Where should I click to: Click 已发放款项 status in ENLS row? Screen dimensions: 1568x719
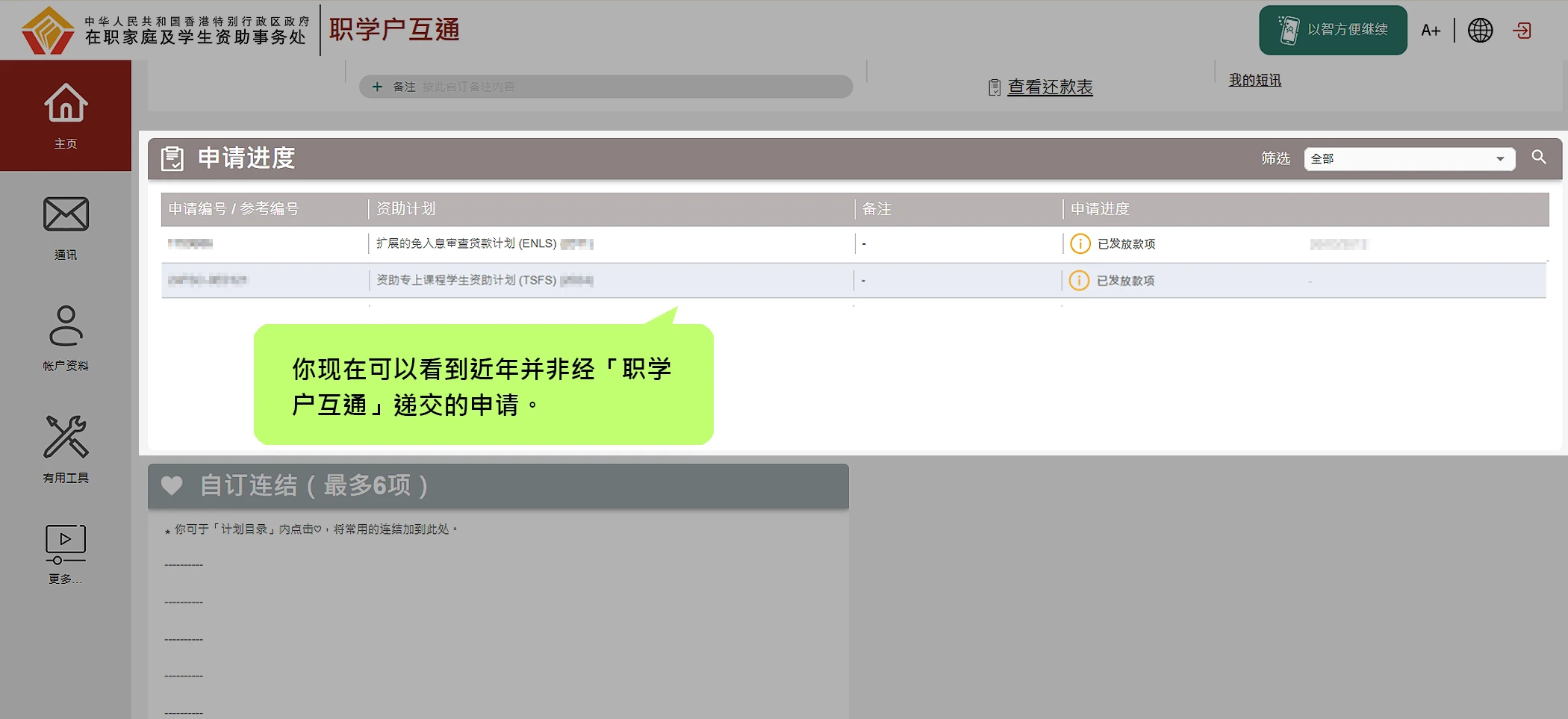point(1126,244)
